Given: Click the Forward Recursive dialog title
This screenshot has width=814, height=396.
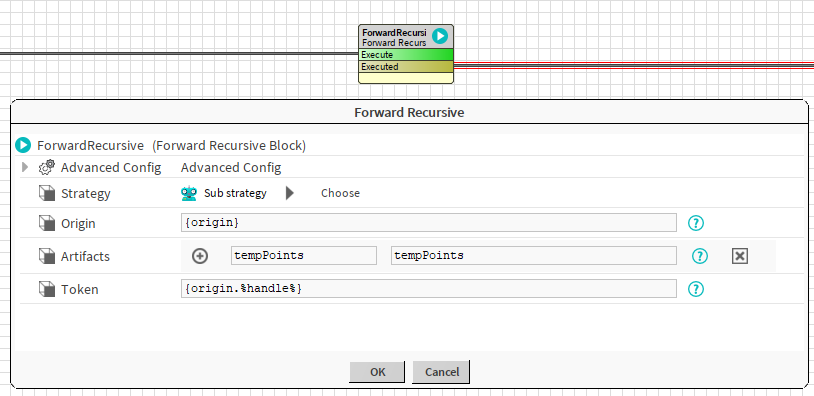Looking at the screenshot, I should coord(409,112).
